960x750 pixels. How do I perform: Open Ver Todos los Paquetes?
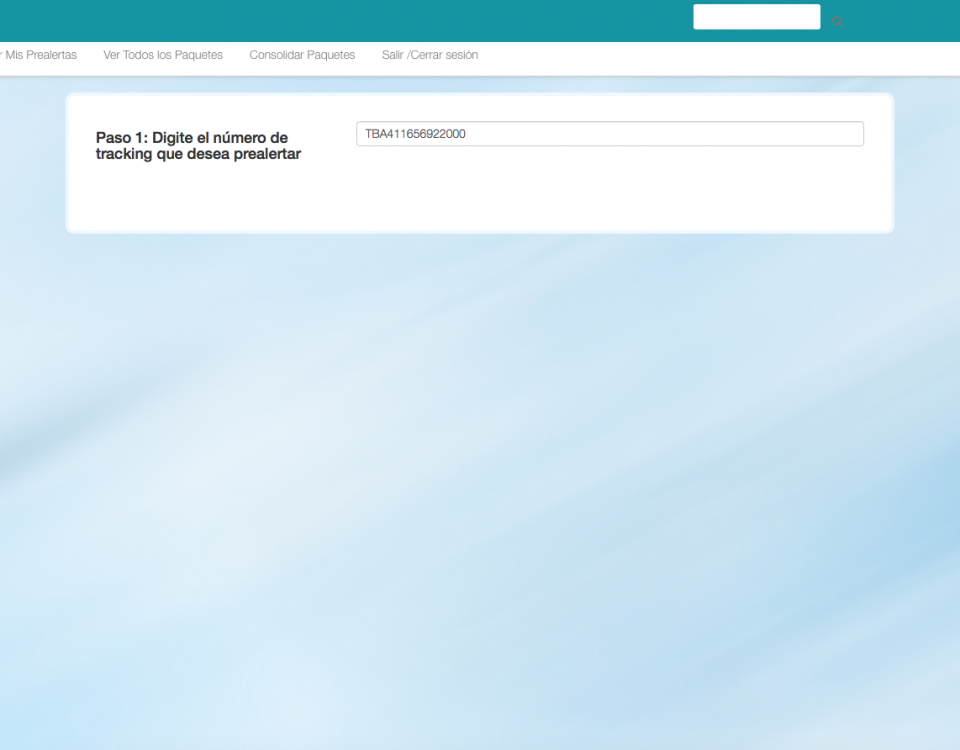click(x=163, y=55)
